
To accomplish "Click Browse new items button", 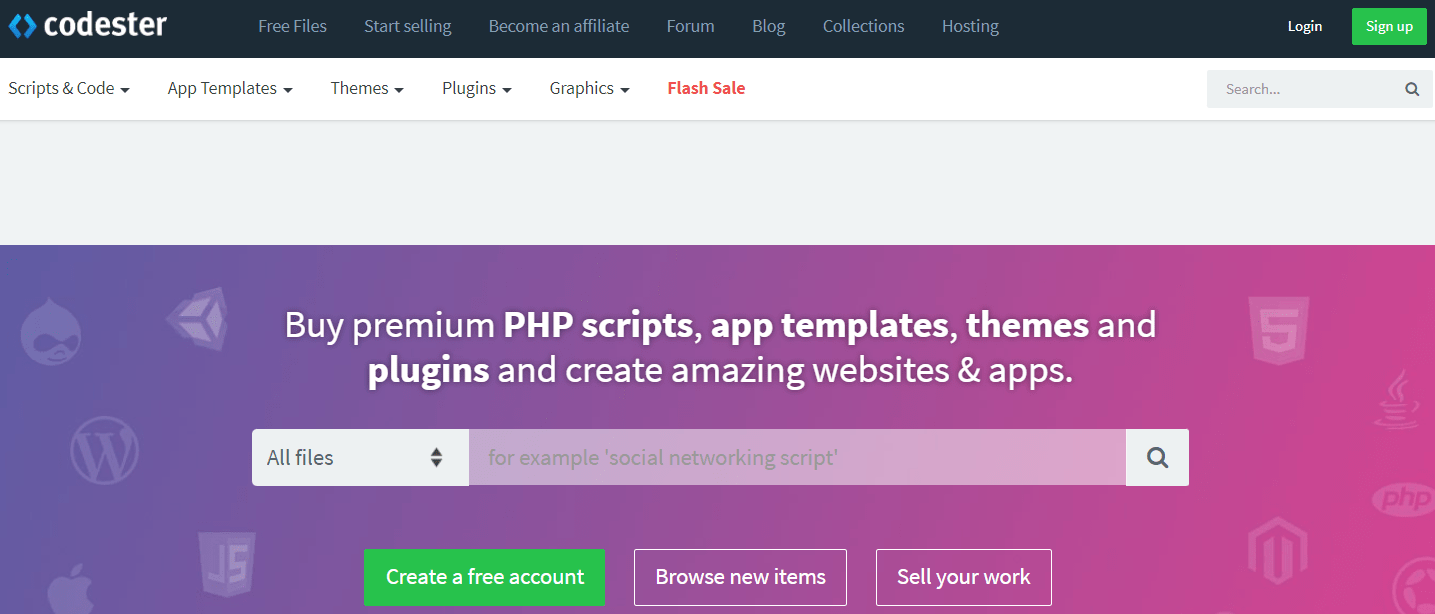I will click(x=740, y=577).
